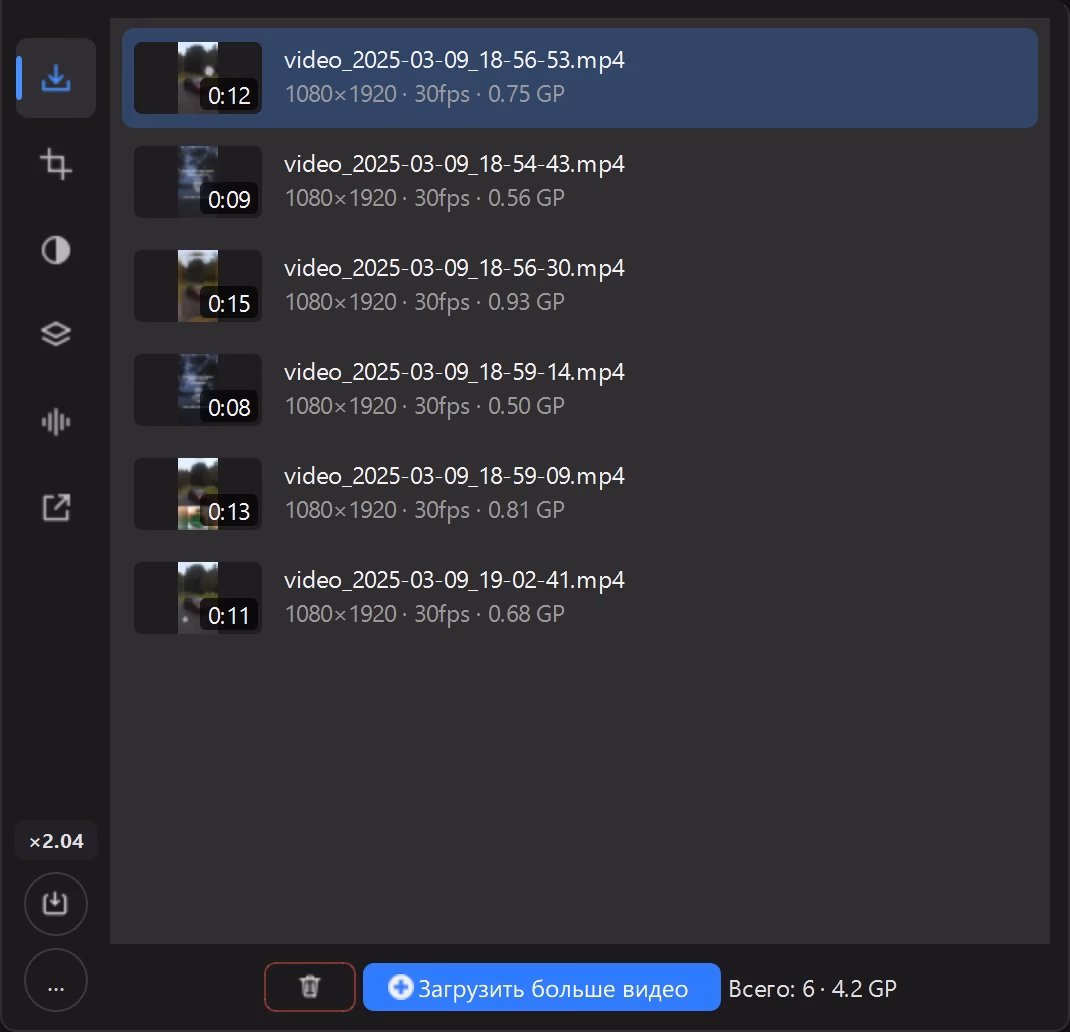Click the 0:08 duration video thumbnail
This screenshot has width=1070, height=1032.
pyautogui.click(x=198, y=390)
